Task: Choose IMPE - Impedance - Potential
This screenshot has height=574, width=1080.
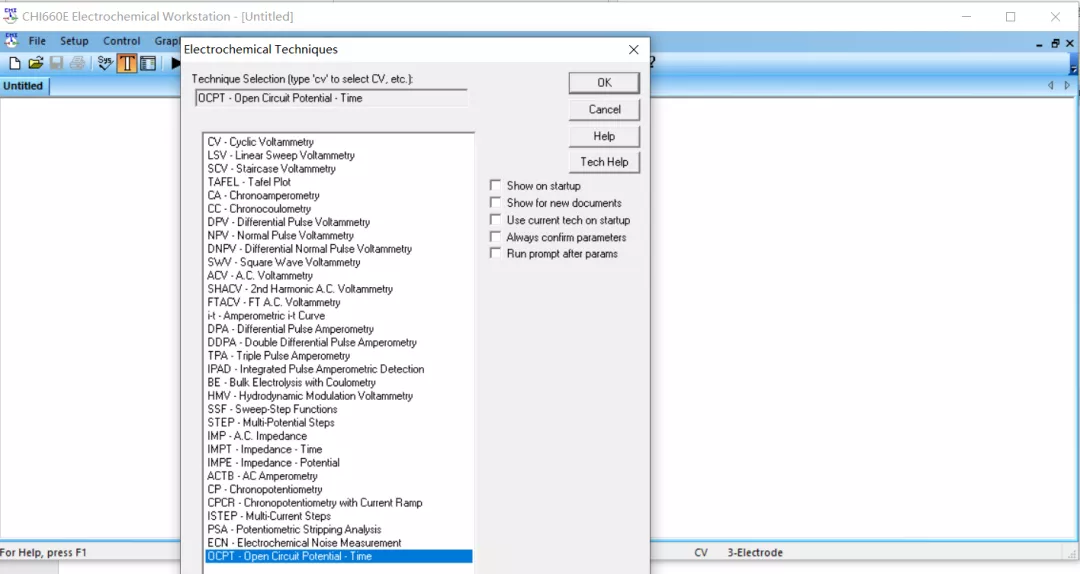Action: pos(273,463)
